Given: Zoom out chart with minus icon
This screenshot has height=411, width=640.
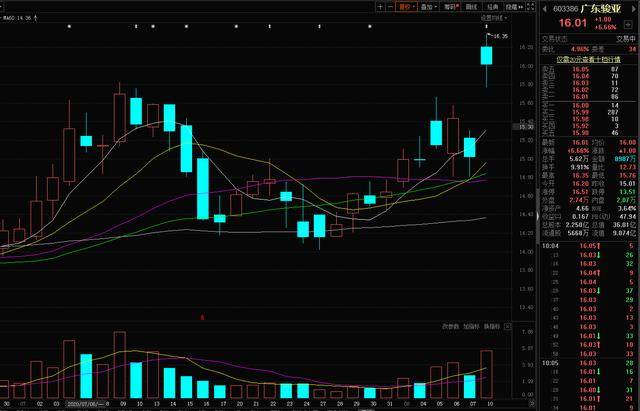Looking at the screenshot, I should [390, 7].
